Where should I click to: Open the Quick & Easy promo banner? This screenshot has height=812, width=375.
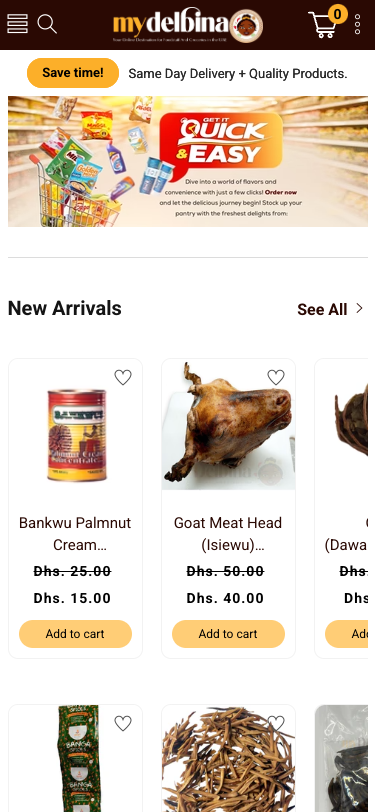click(188, 162)
